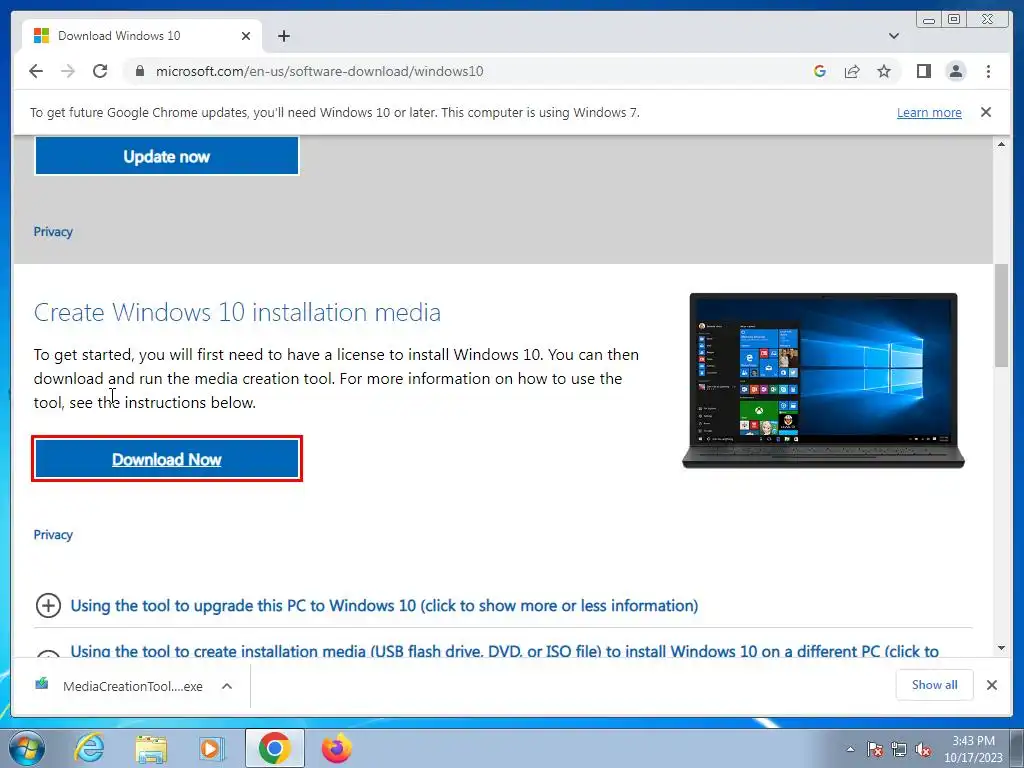Open the taskbar clock and date

pos(973,749)
